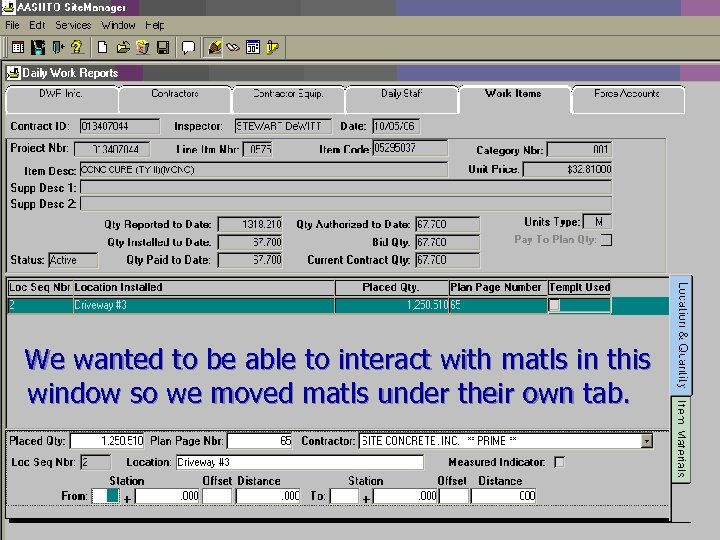Image resolution: width=720 pixels, height=540 pixels.
Task: Open the Services menu
Action: (73, 25)
